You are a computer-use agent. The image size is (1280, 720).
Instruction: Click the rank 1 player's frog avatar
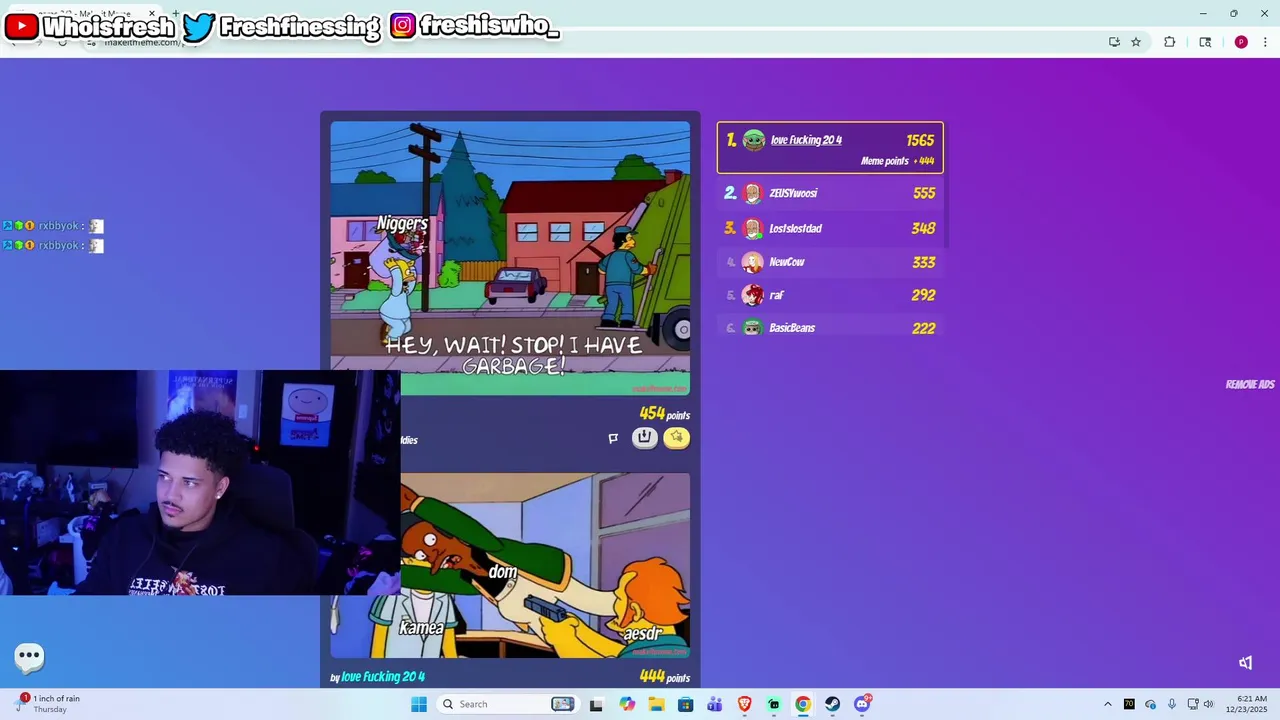pos(754,141)
